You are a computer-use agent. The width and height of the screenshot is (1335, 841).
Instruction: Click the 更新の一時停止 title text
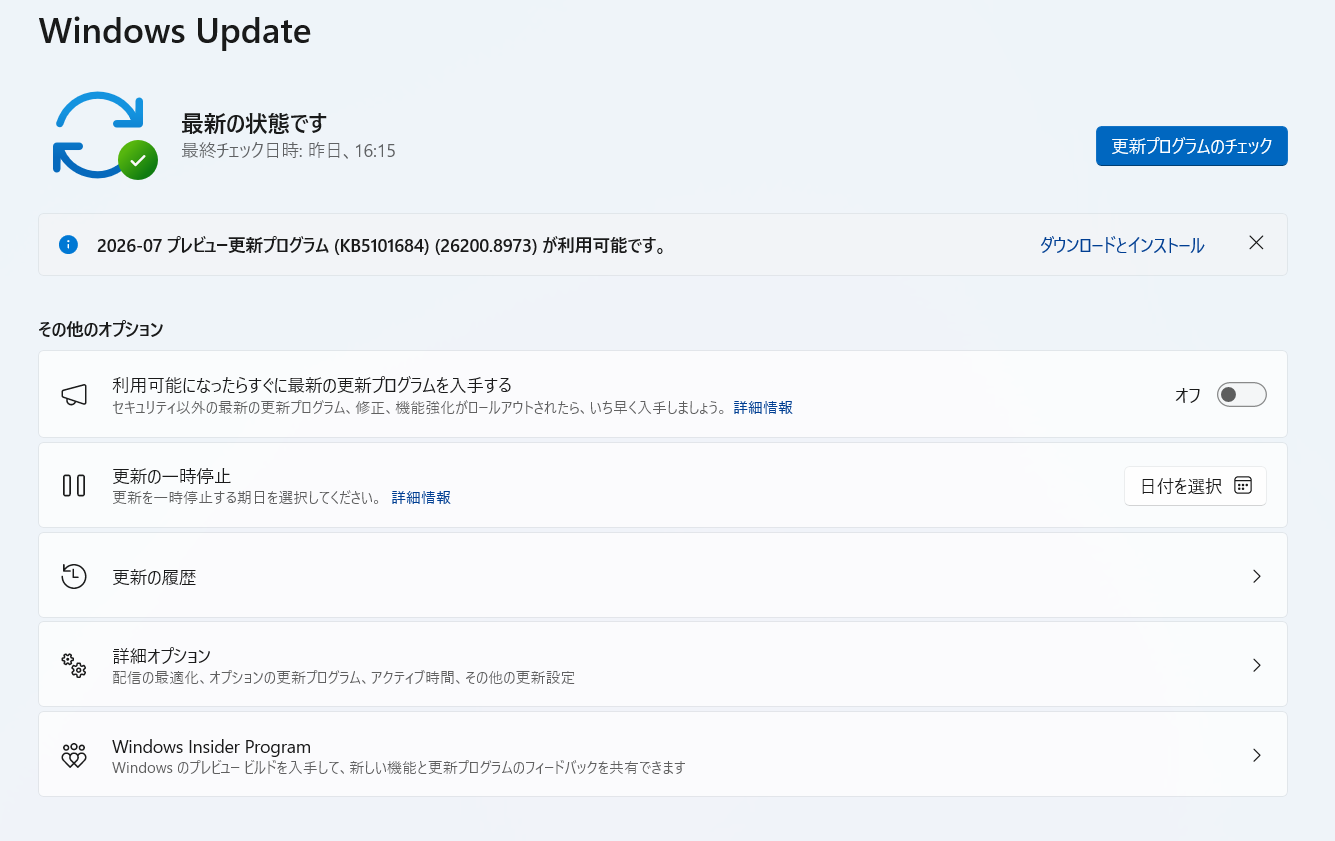point(172,476)
